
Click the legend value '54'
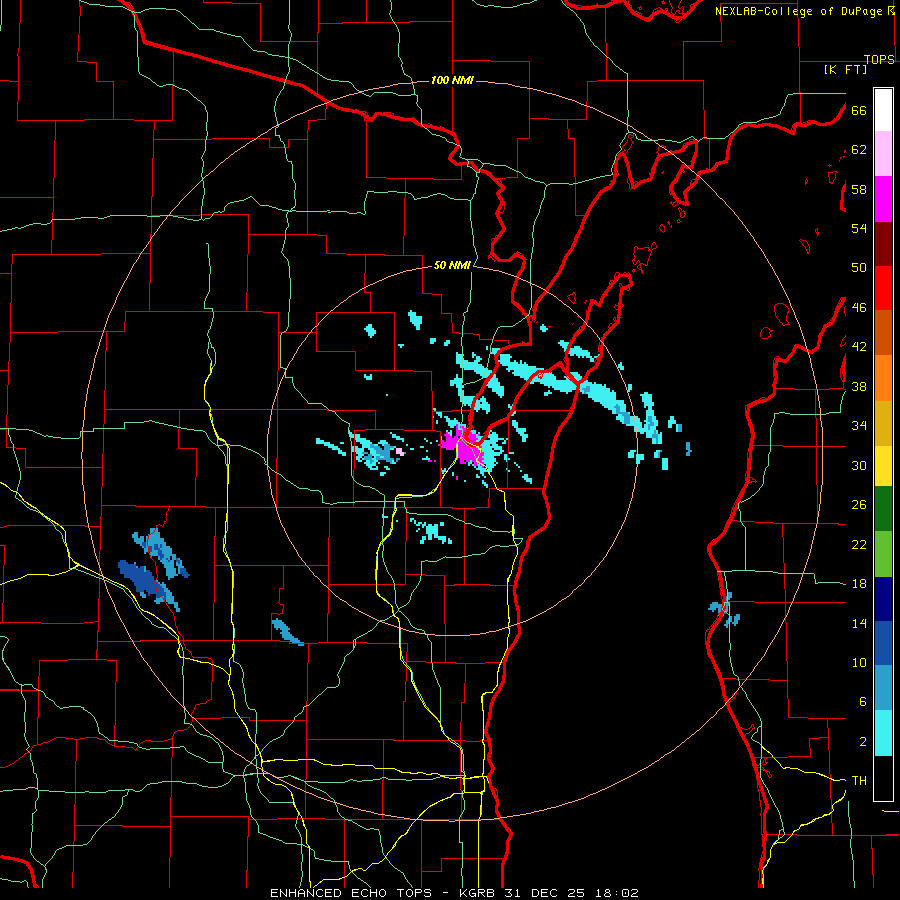[859, 228]
